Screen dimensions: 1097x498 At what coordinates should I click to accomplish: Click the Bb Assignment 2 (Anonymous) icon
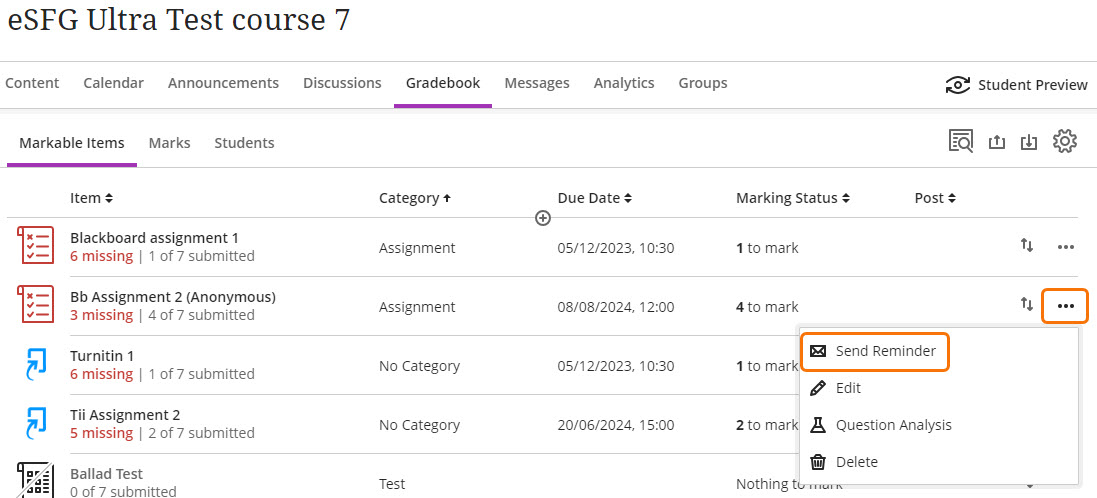[35, 304]
